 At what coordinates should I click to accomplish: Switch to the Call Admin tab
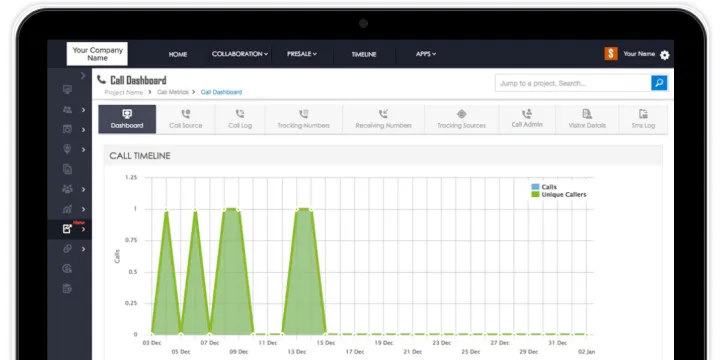(x=527, y=119)
